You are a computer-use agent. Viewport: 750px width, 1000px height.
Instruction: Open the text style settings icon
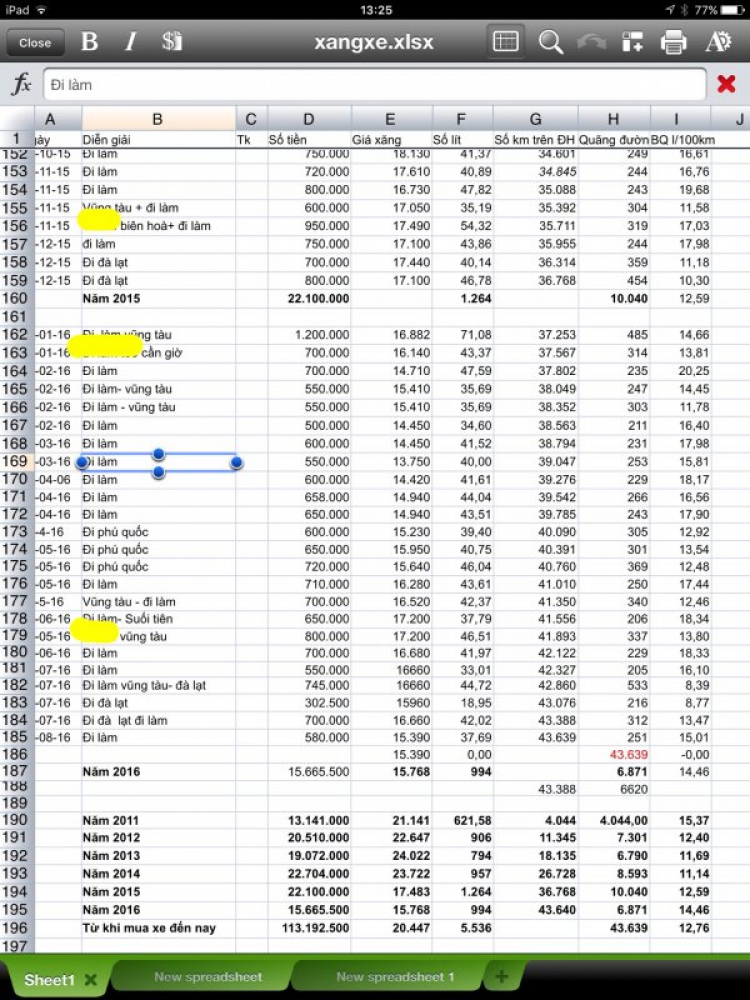click(x=718, y=42)
